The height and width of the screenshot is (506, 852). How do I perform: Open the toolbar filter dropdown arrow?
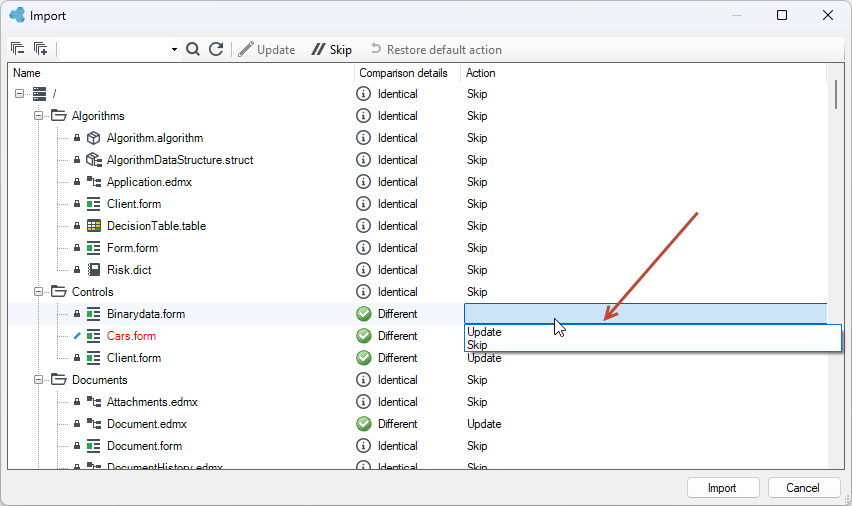click(174, 49)
